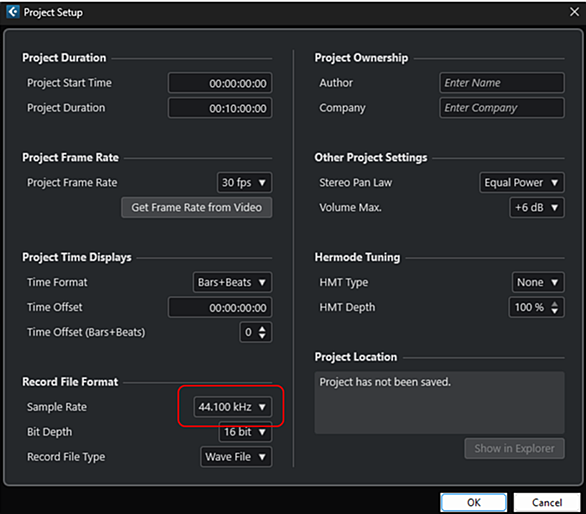Click Get Frame Rate from Video button

[197, 207]
